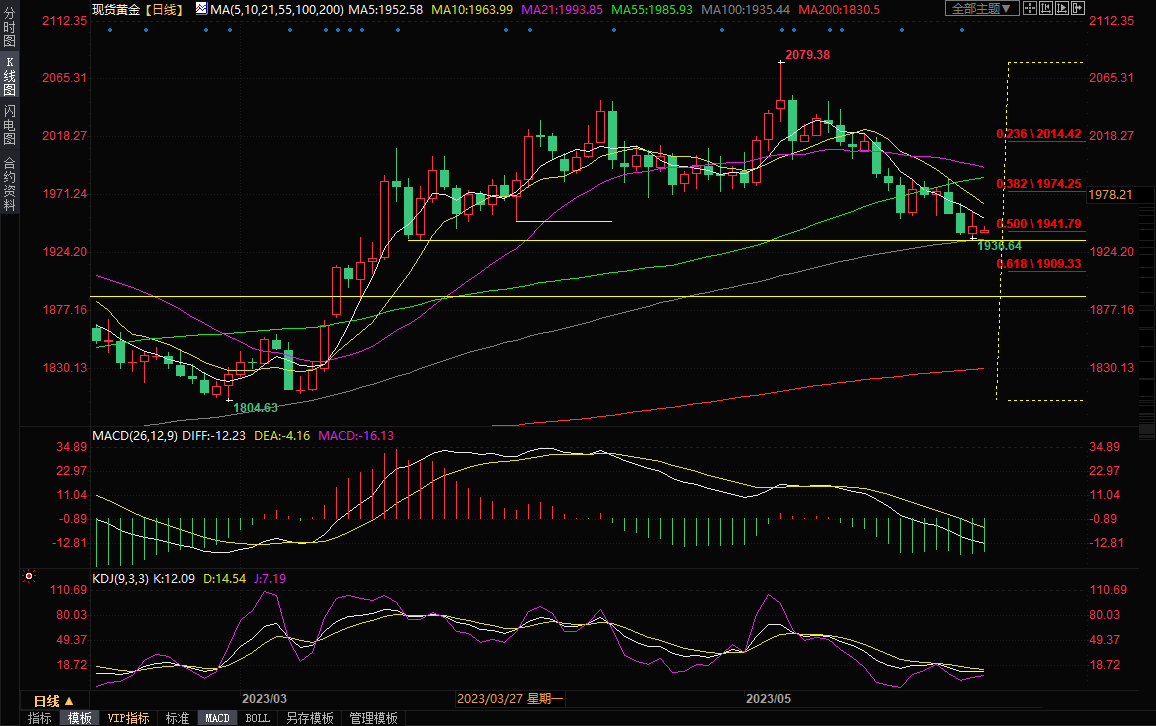Click the red sun icon beside KDJ
Viewport: 1156px width, 726px height.
[x=28, y=577]
